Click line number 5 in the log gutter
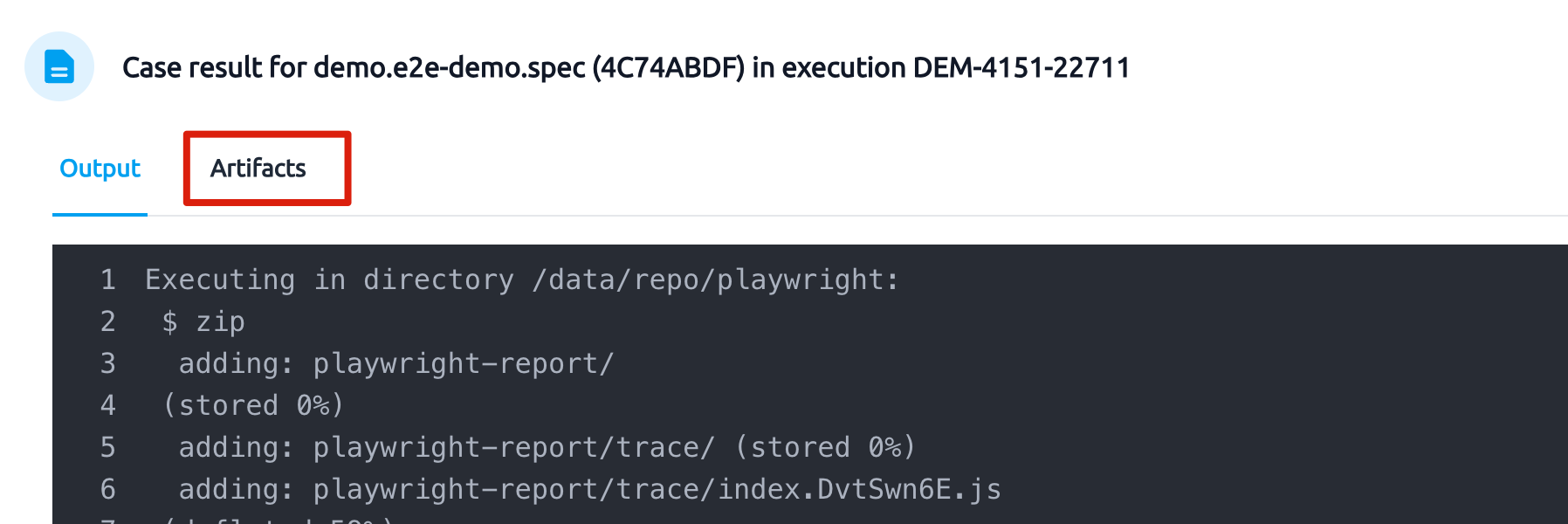1568x524 pixels. (108, 447)
